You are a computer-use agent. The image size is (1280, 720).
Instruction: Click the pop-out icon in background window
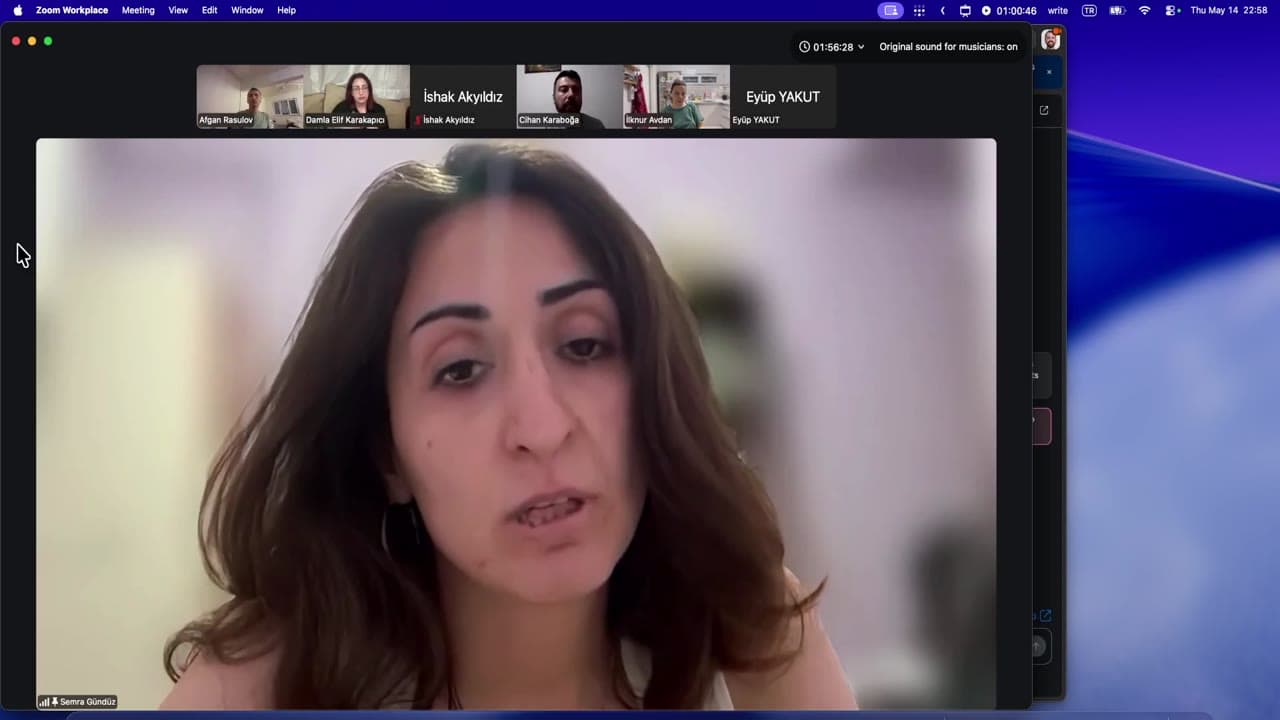coord(1044,110)
